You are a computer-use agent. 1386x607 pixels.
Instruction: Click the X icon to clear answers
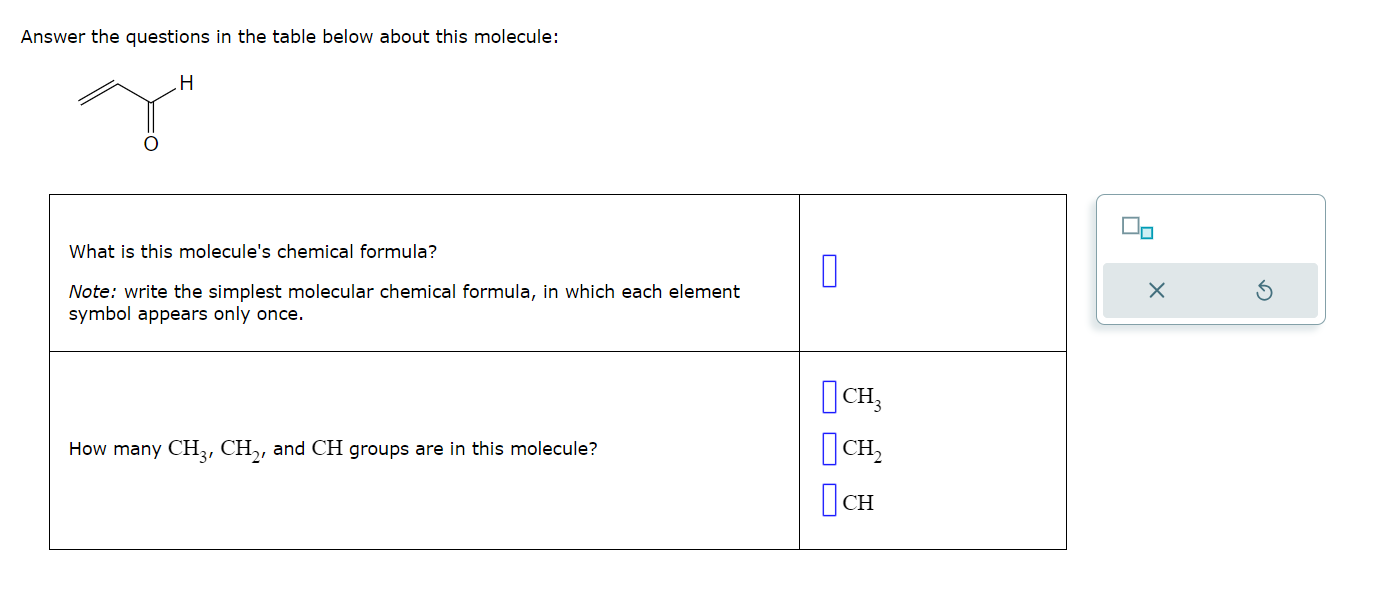pyautogui.click(x=1157, y=289)
